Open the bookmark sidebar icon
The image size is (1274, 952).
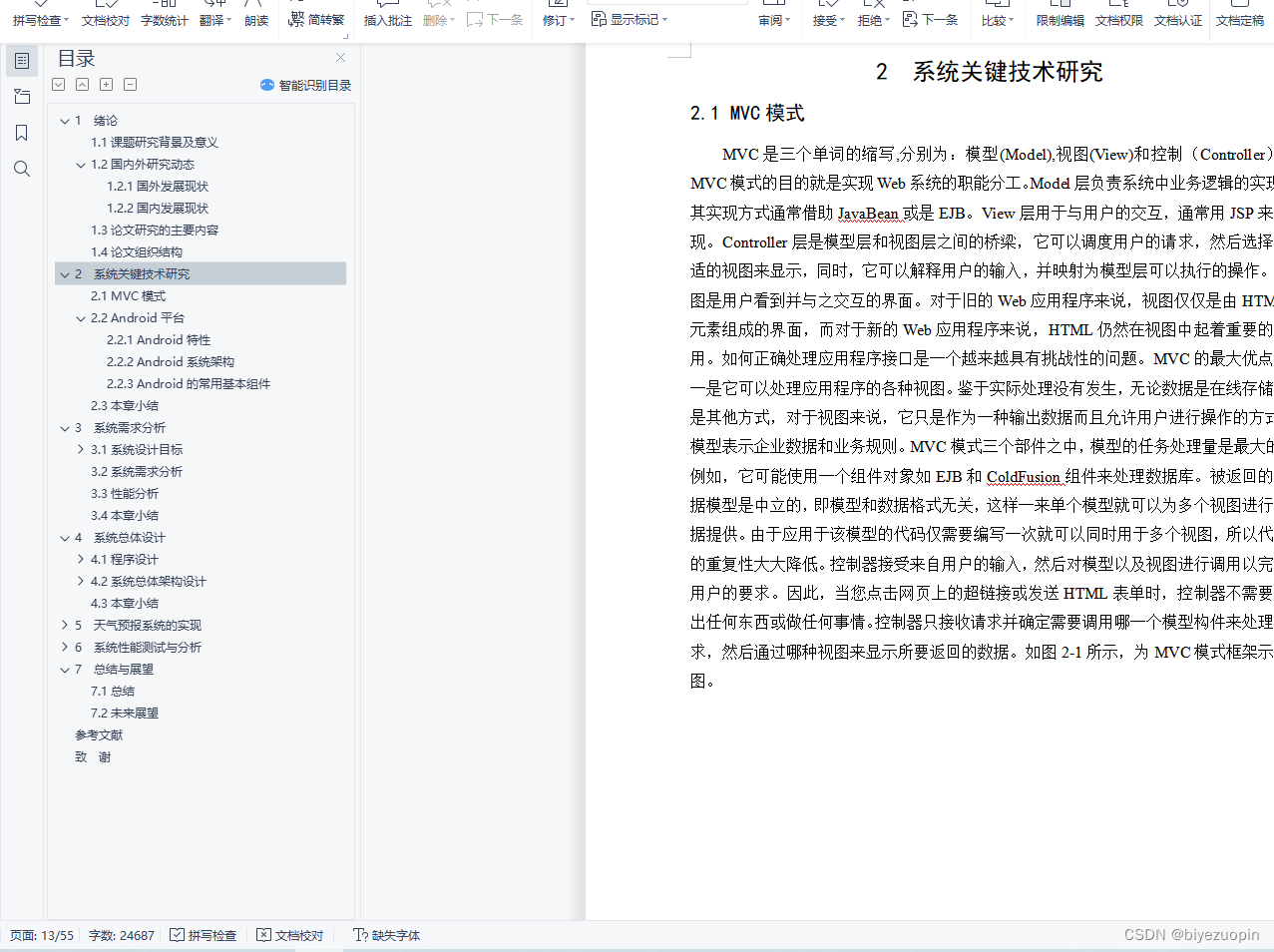tap(22, 133)
